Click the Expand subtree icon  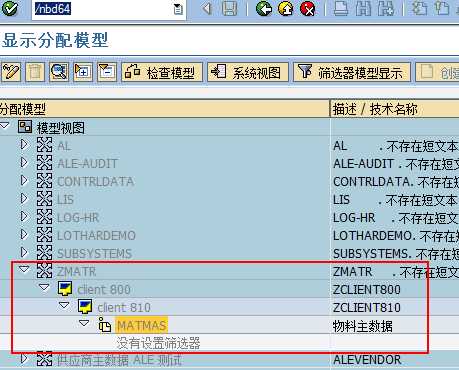83,72
